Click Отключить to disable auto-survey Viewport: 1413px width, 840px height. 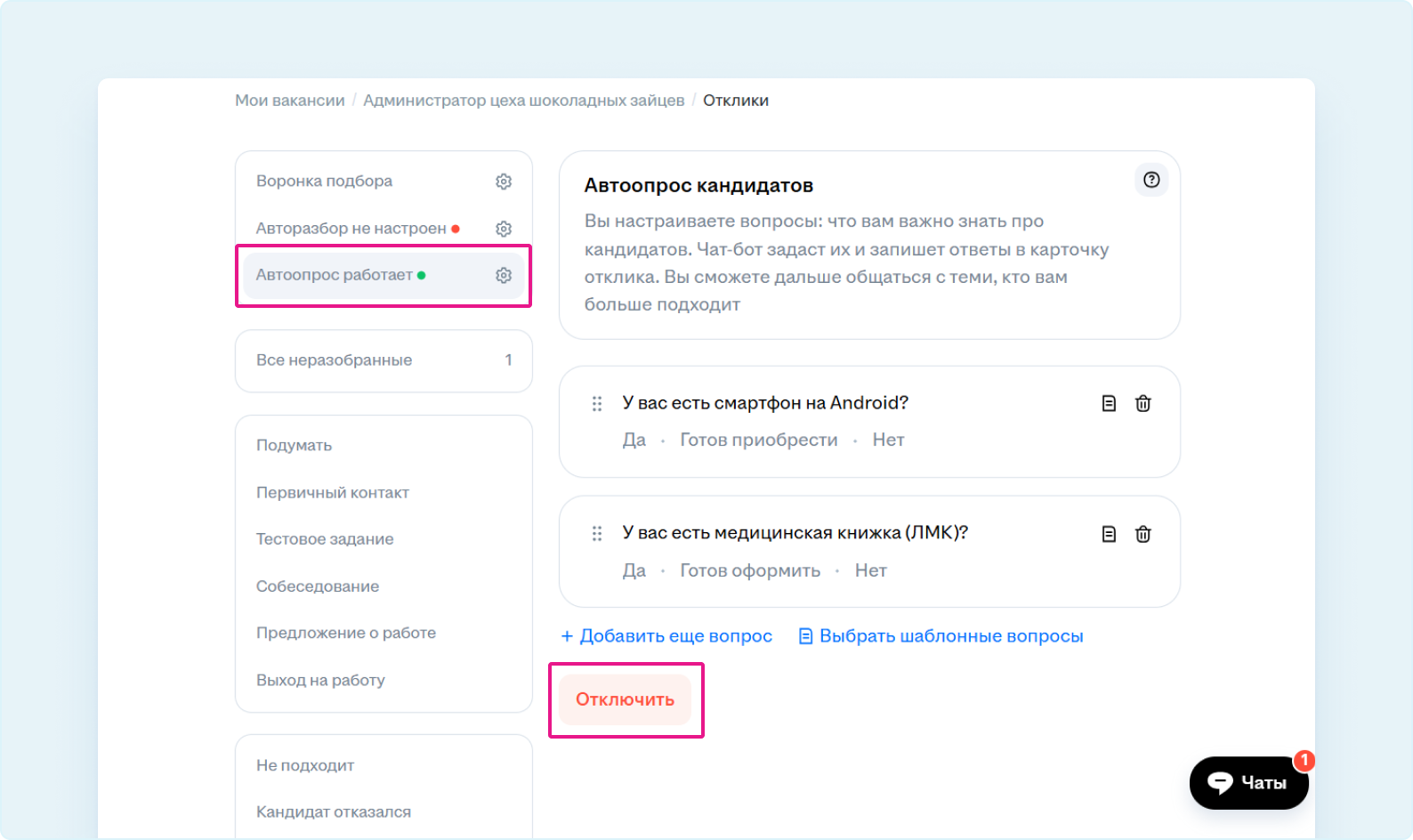[625, 699]
